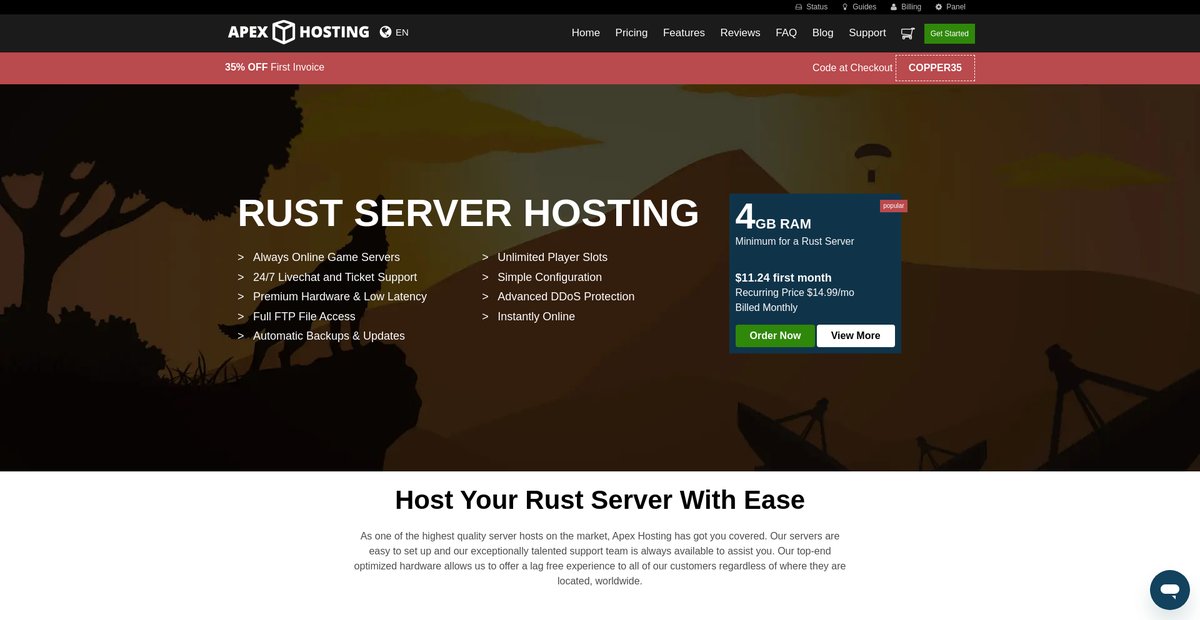The height and width of the screenshot is (620, 1200).
Task: Click Minimum for a Rust Server text
Action: pos(794,241)
